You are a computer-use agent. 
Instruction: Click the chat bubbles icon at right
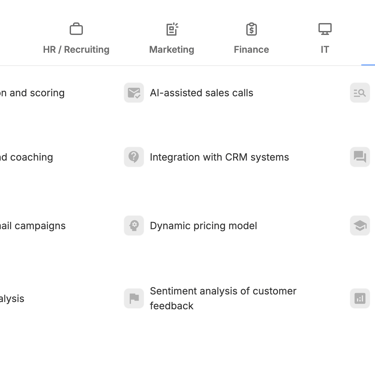point(360,157)
